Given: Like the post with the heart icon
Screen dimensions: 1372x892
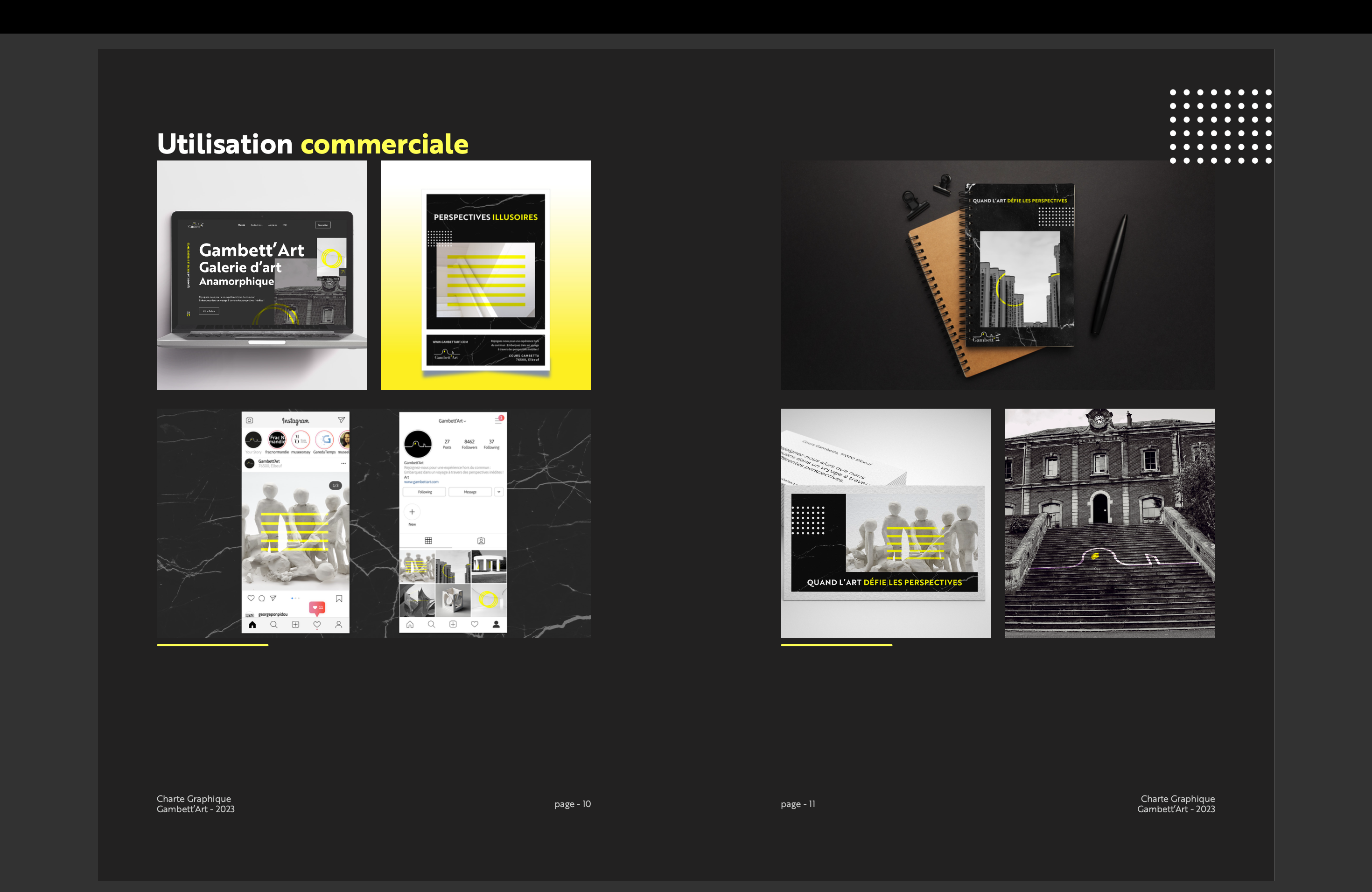Looking at the screenshot, I should pyautogui.click(x=251, y=598).
